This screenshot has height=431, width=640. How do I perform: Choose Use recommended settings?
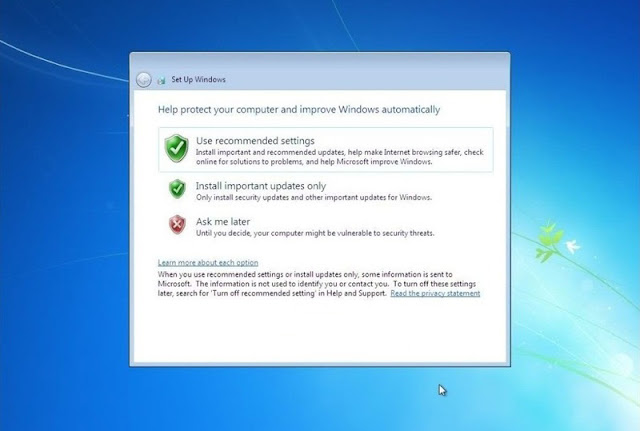click(x=326, y=150)
